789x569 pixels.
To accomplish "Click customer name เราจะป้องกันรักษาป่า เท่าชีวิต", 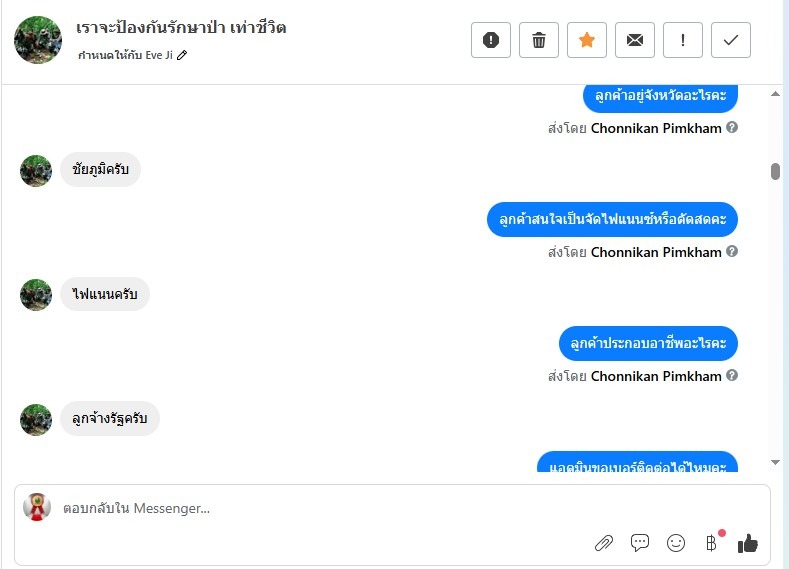I will click(x=181, y=27).
